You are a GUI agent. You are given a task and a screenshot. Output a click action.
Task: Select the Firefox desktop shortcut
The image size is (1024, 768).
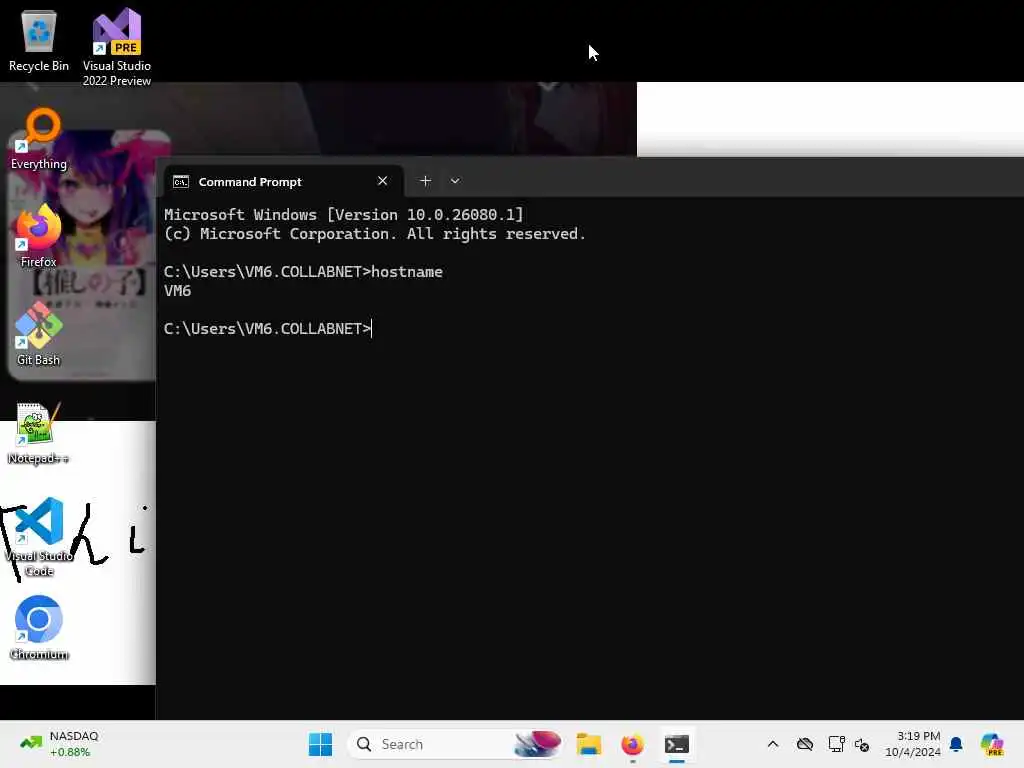(39, 236)
